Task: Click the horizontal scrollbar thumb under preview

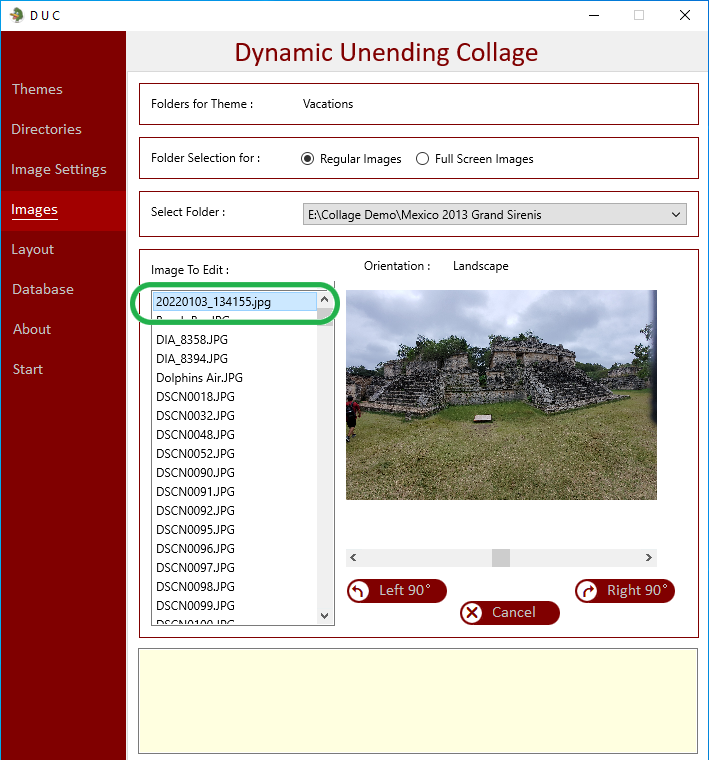Action: point(501,557)
